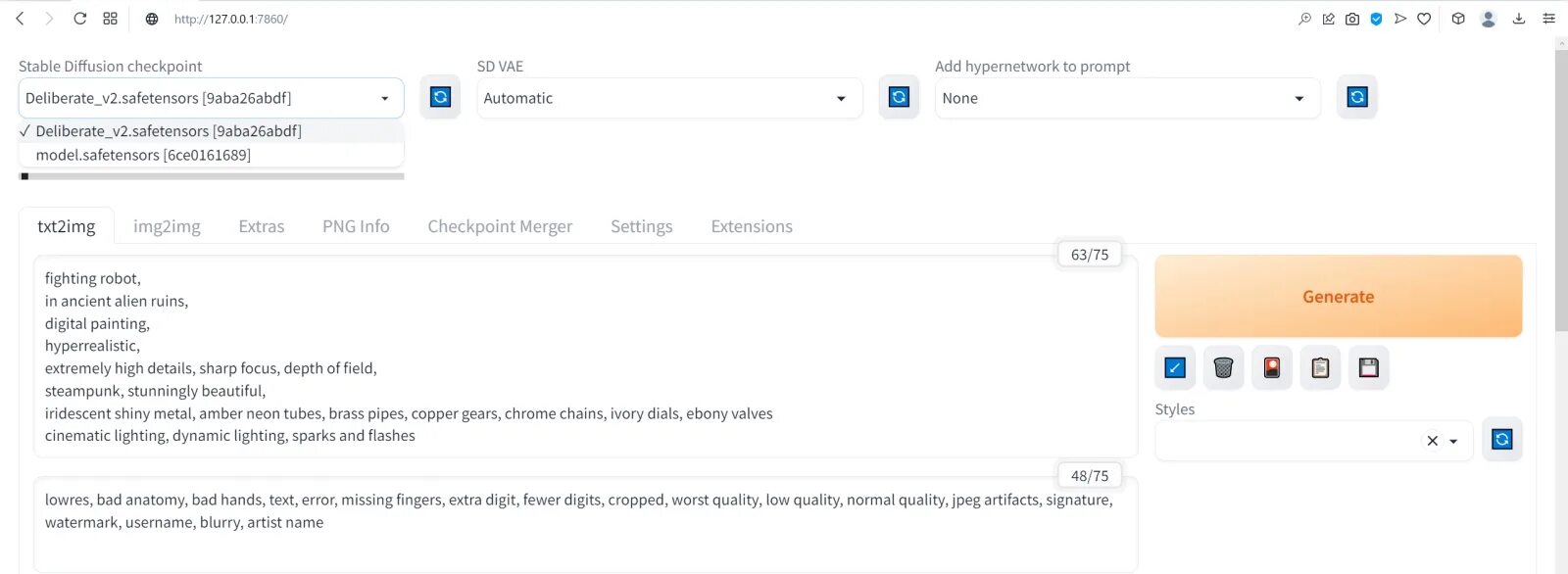Viewport: 1568px width, 574px height.
Task: Refresh the Stable Diffusion checkpoint list
Action: click(x=440, y=97)
